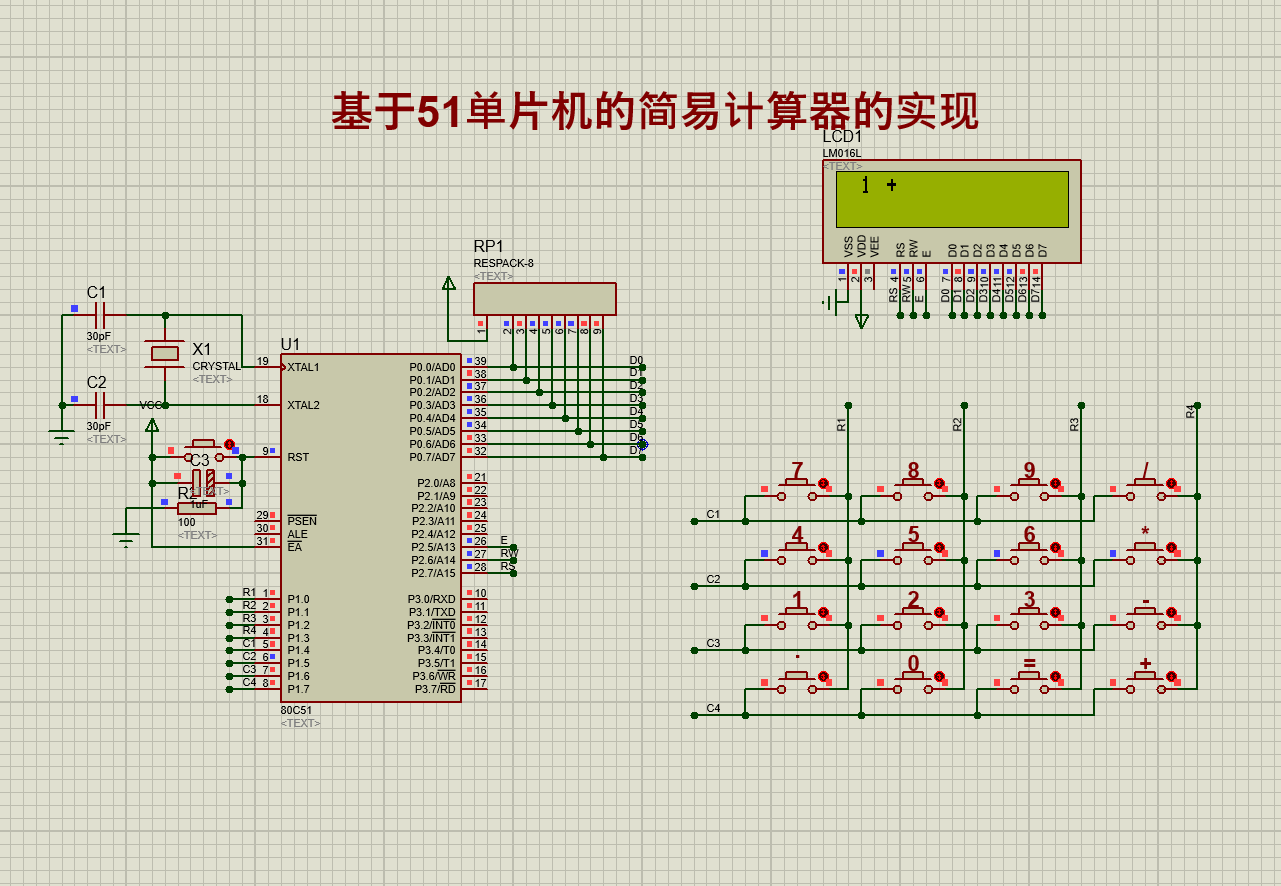
Task: Select the X1 crystal symbol
Action: 165,352
